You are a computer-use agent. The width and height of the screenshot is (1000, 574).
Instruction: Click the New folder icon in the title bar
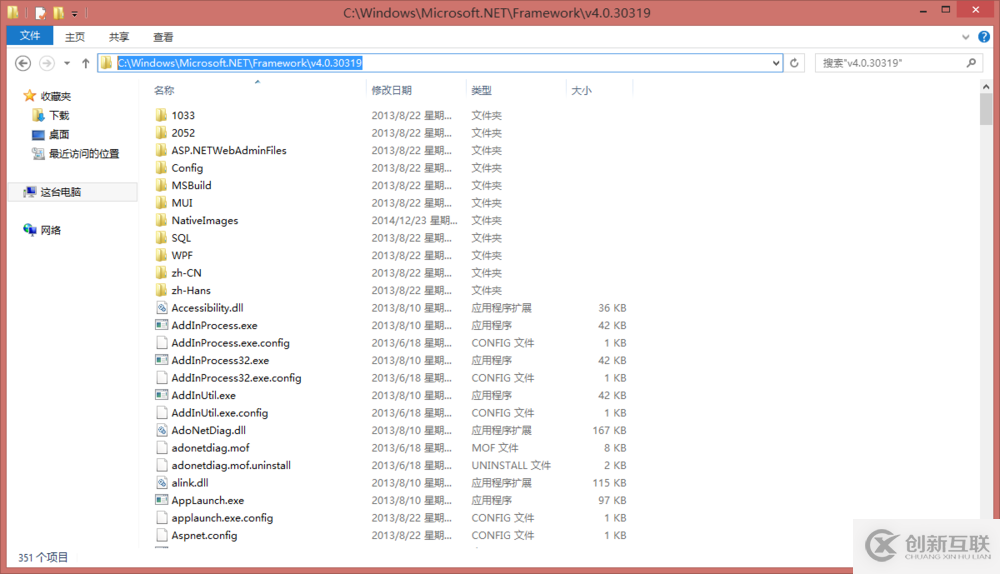58,12
